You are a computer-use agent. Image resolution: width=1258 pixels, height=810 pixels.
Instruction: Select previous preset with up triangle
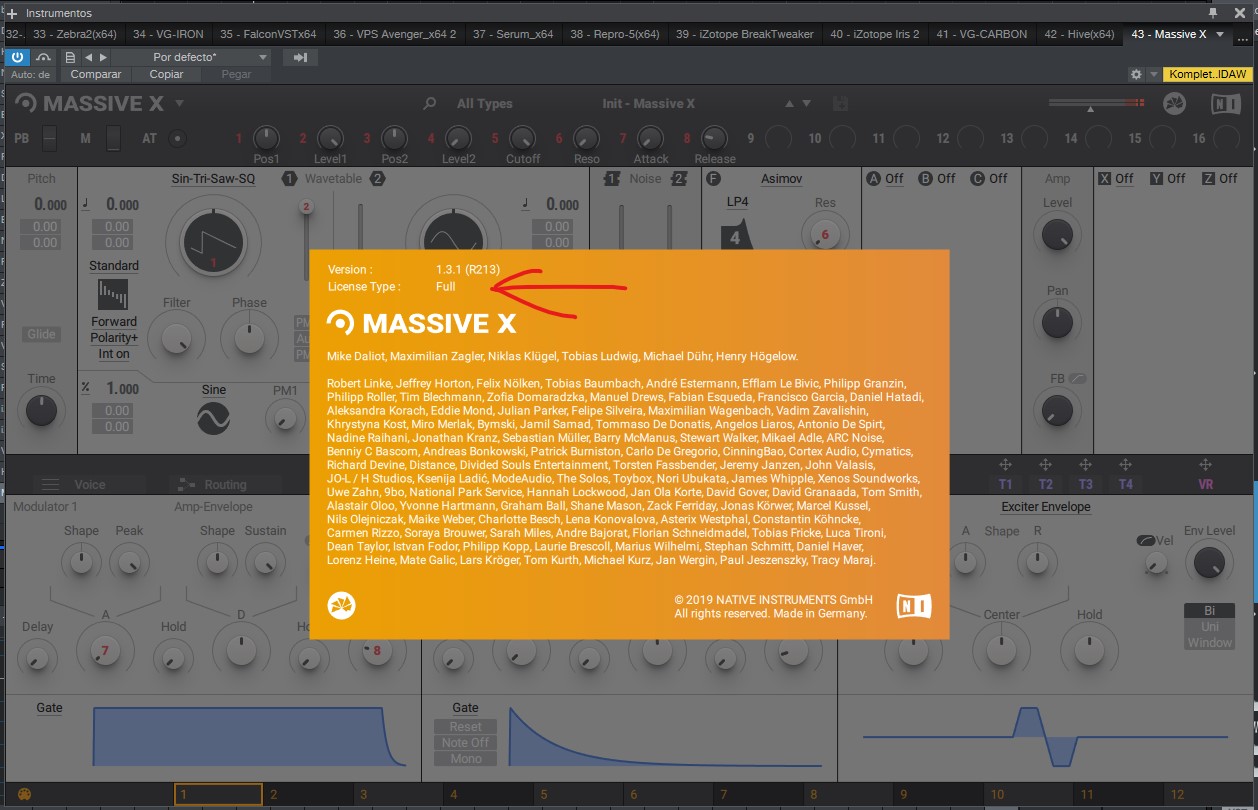790,103
